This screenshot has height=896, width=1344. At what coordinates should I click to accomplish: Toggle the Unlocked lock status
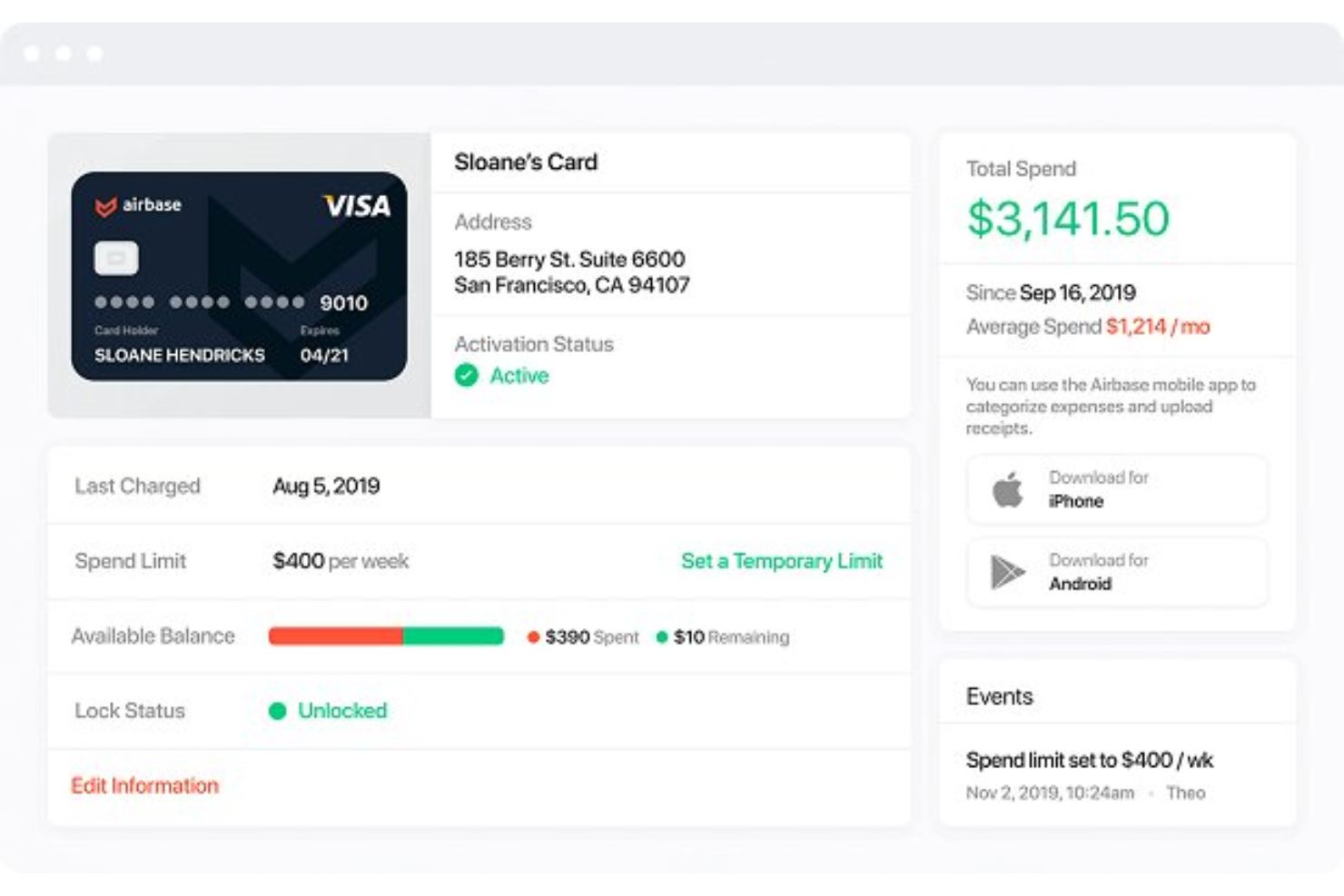(342, 711)
